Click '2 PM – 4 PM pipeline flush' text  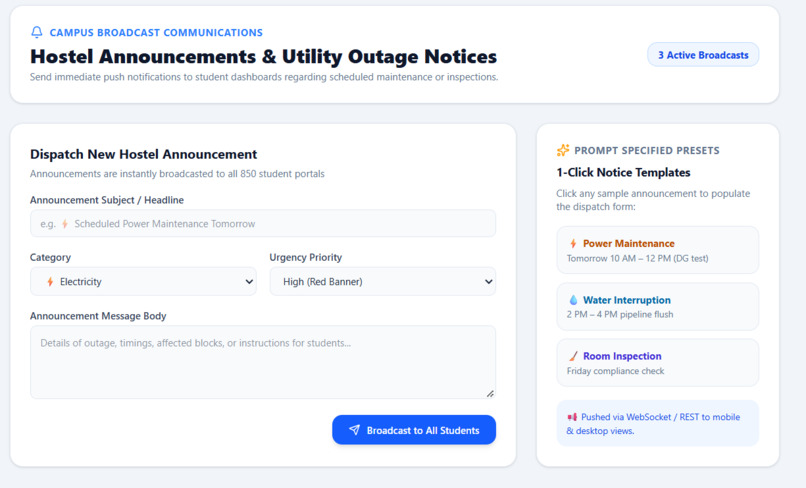point(620,314)
